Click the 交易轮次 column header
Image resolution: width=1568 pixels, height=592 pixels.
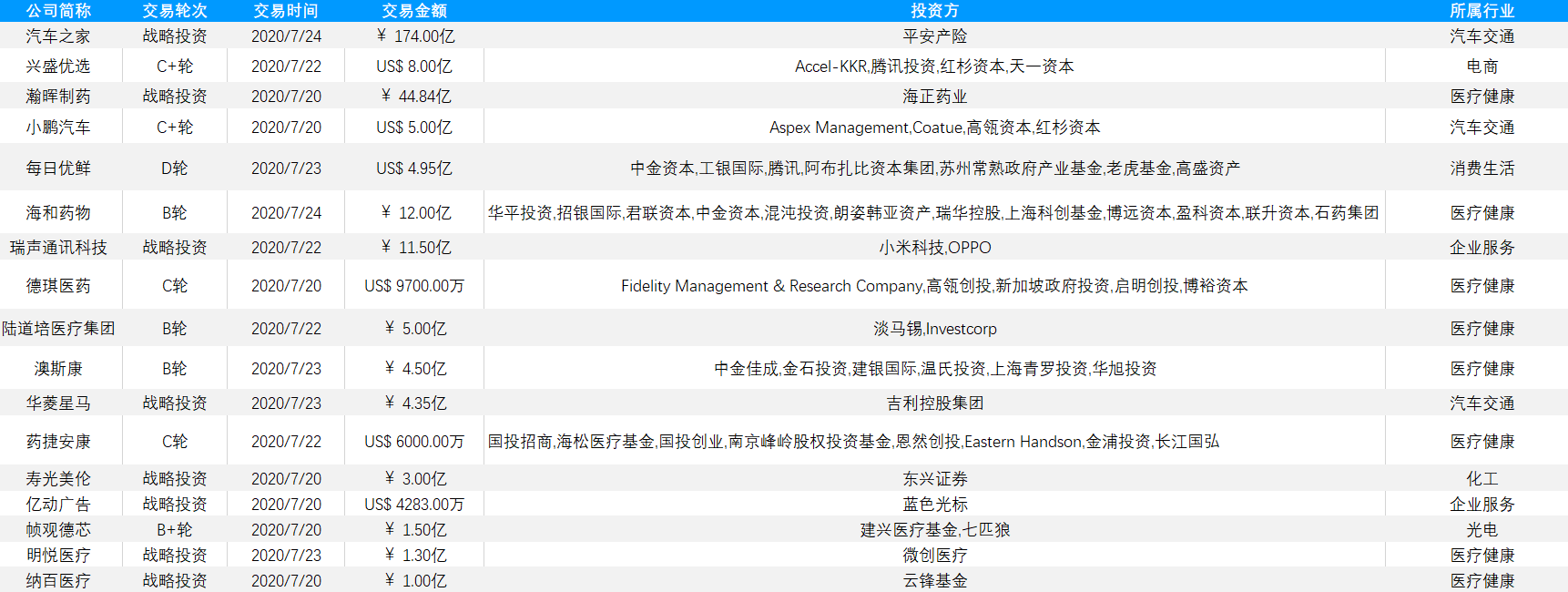(175, 11)
